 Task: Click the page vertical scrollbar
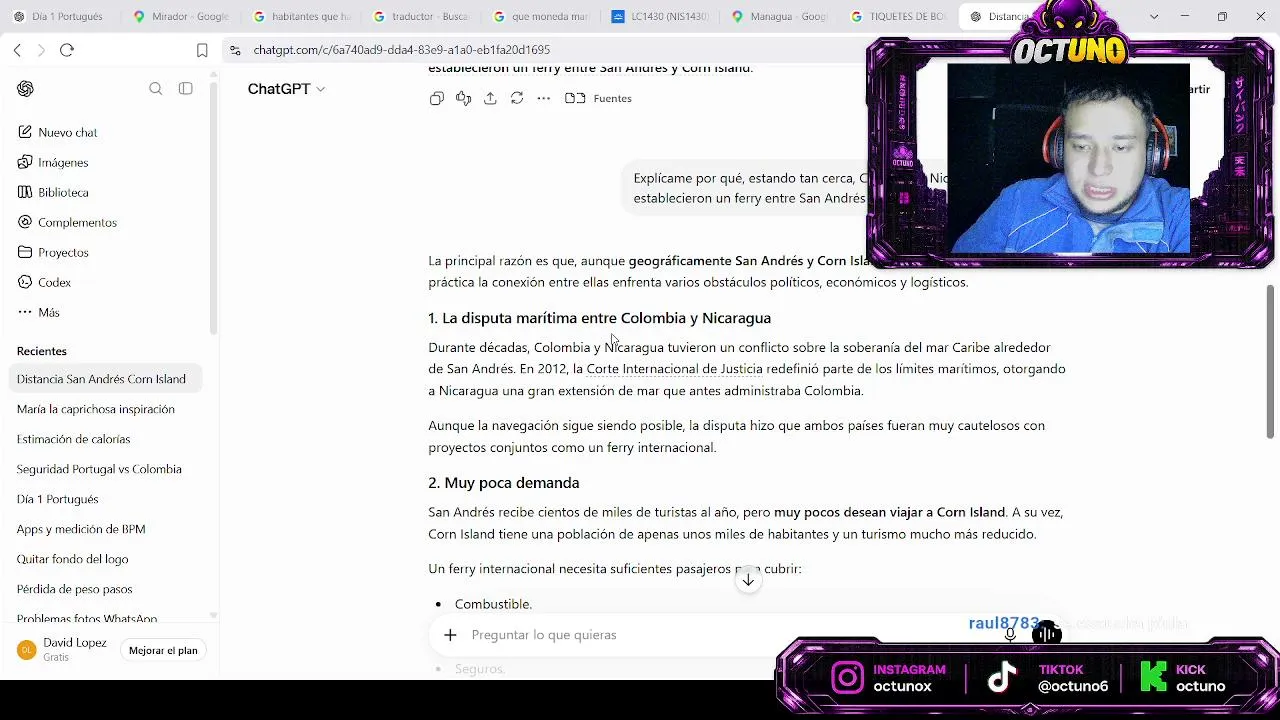point(1272,360)
